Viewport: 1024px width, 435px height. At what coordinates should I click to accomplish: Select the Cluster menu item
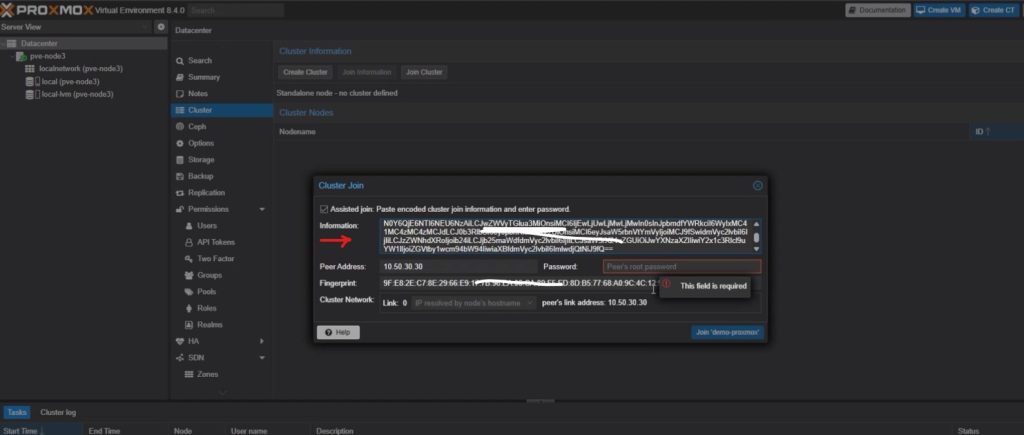coord(221,110)
